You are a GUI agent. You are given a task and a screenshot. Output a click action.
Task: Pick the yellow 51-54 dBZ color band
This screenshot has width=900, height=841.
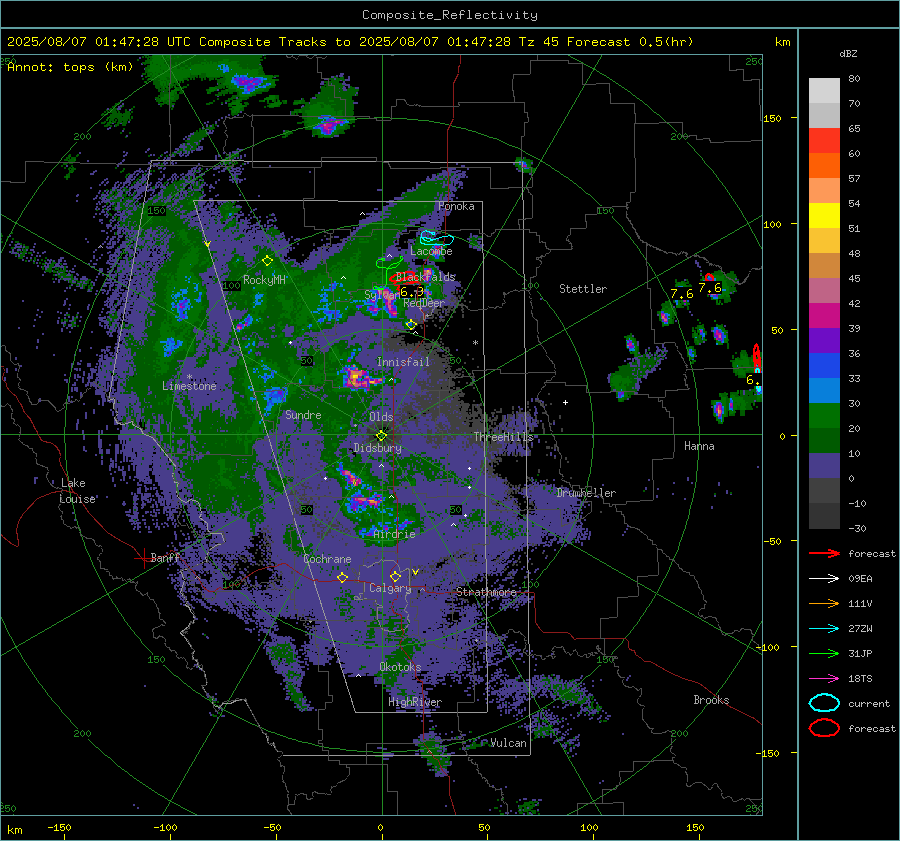coord(824,216)
